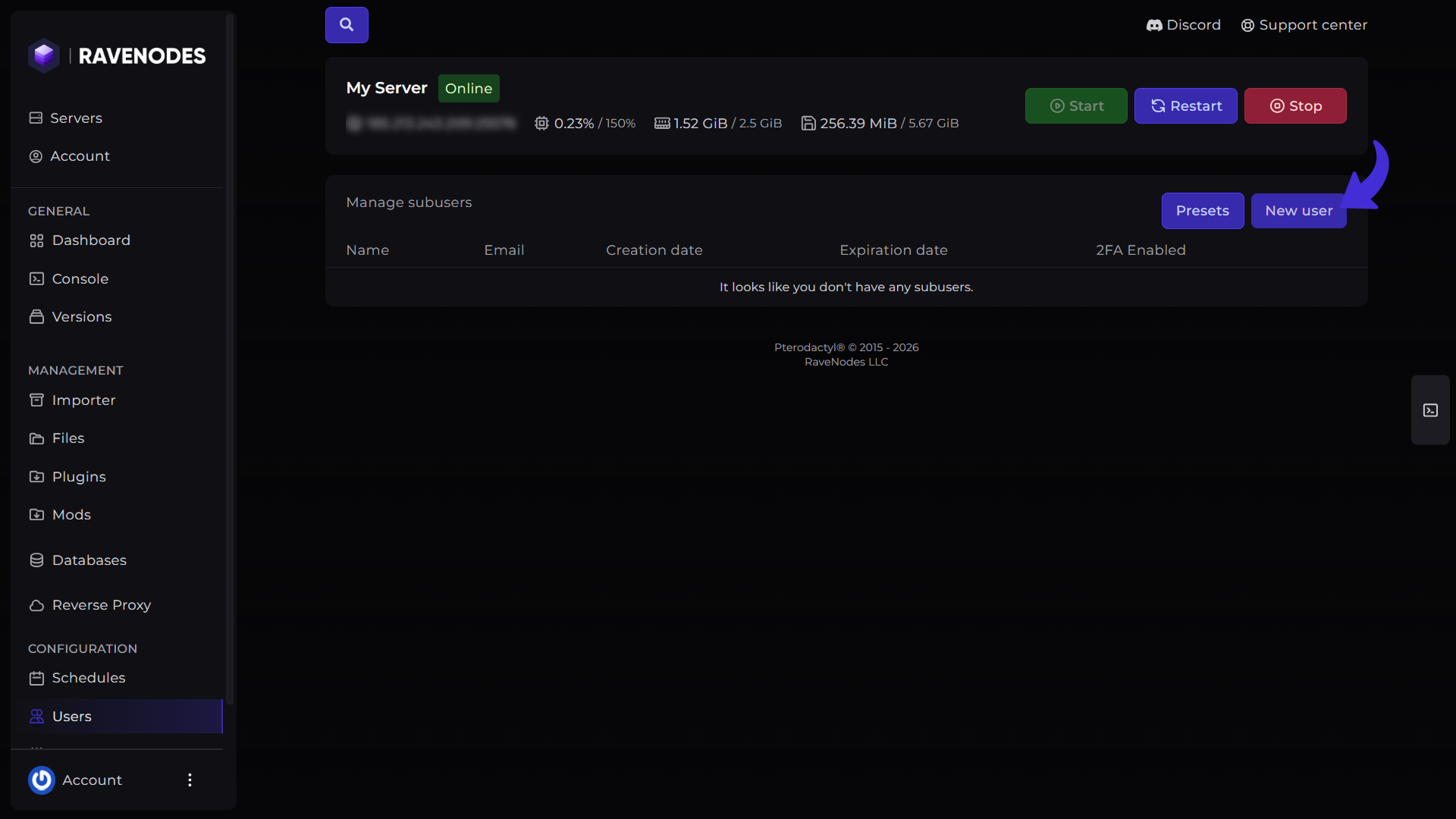Open the Console page
This screenshot has height=819, width=1456.
coord(117,279)
